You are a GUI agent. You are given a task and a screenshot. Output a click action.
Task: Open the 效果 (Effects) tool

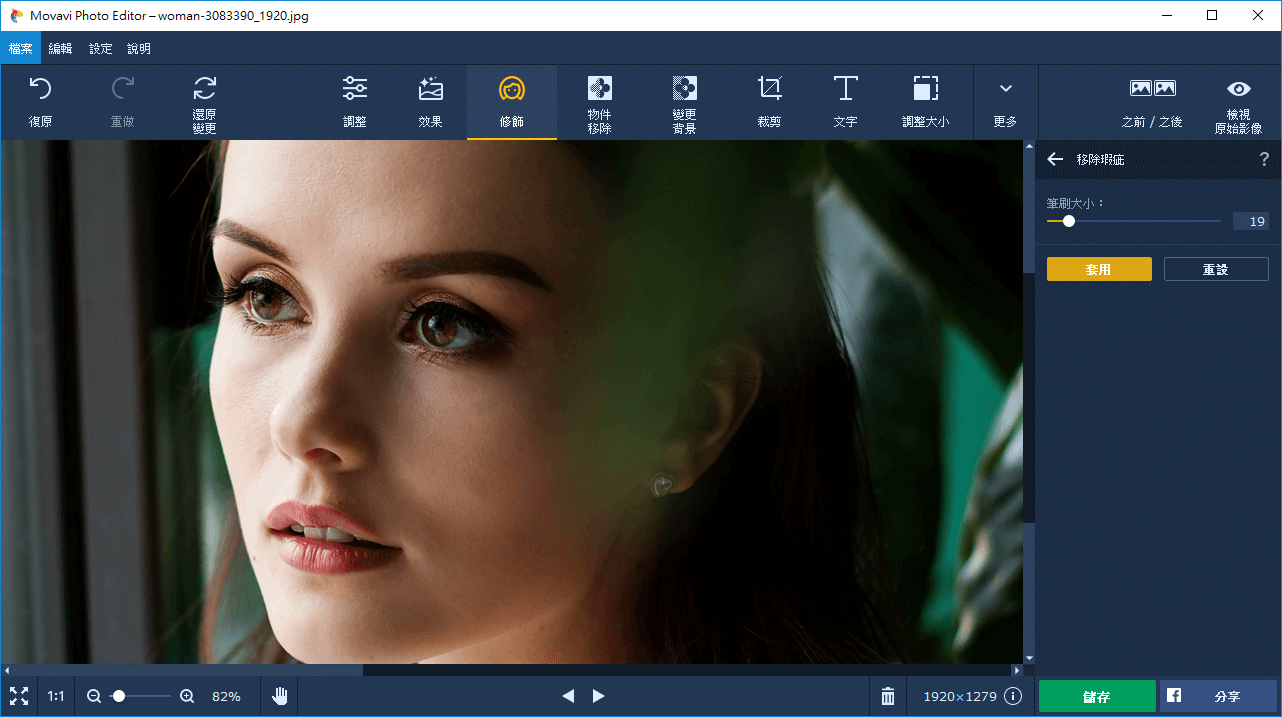click(x=430, y=101)
